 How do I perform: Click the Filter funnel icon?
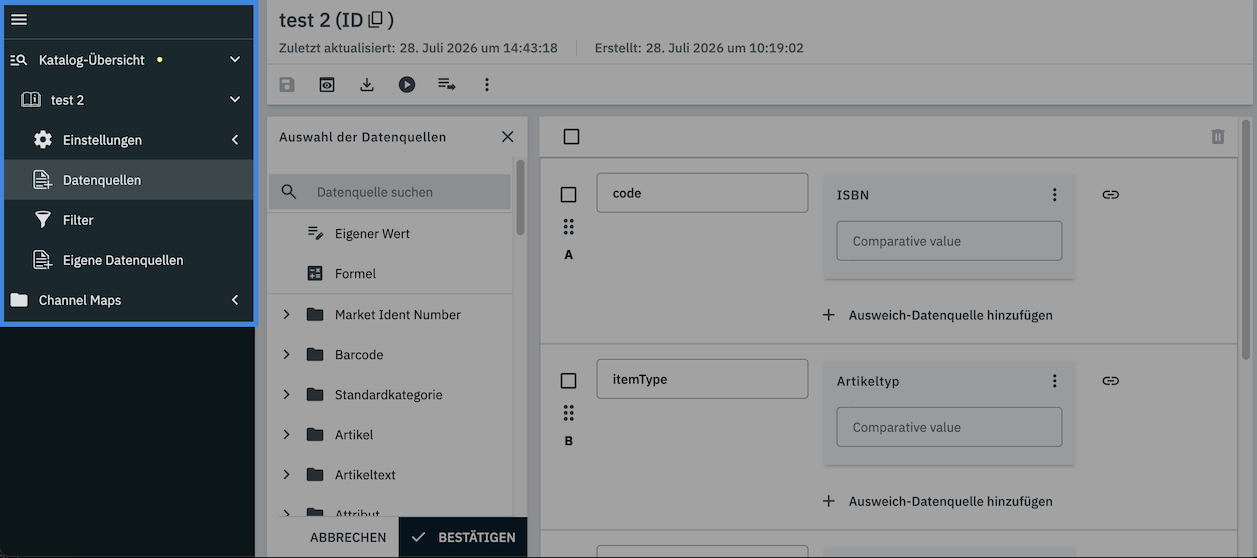coord(43,220)
